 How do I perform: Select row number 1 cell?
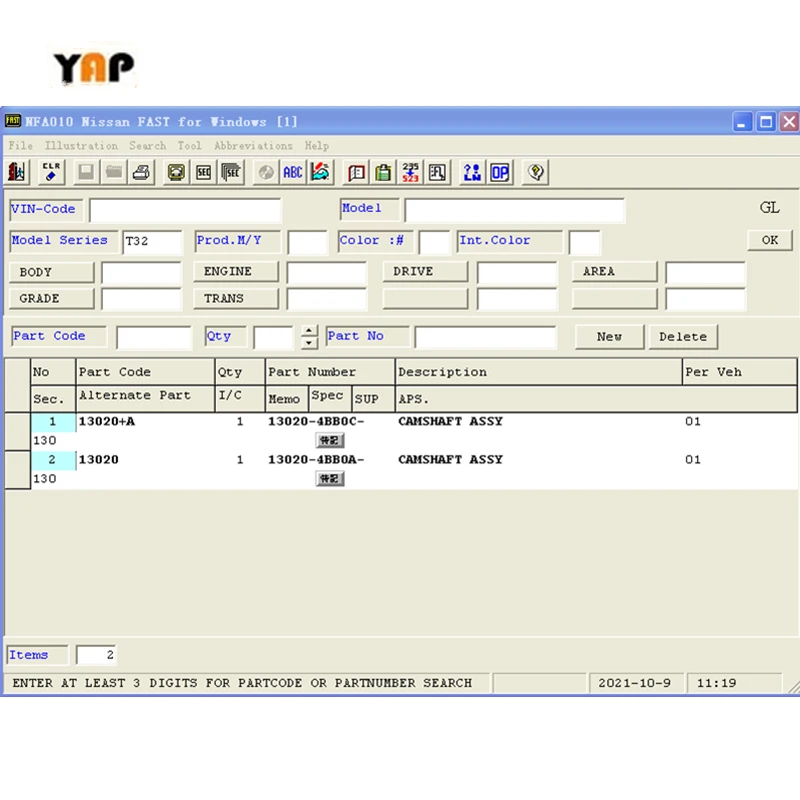click(x=53, y=422)
